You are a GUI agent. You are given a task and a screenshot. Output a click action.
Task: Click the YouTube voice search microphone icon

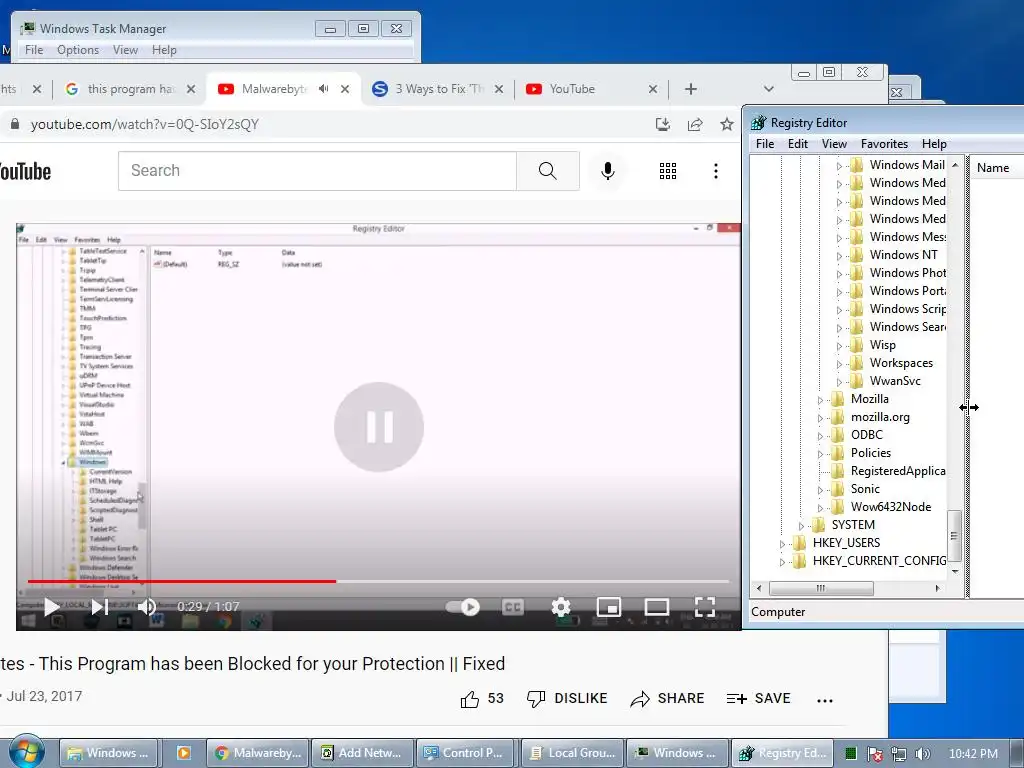point(607,171)
